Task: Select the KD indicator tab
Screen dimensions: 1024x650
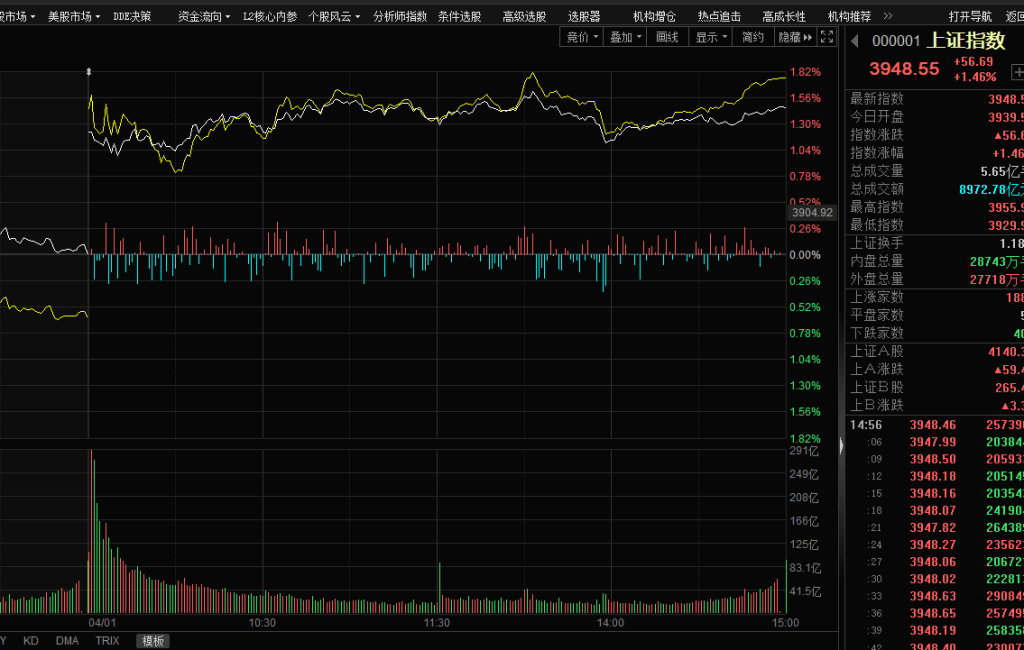Action: click(31, 640)
